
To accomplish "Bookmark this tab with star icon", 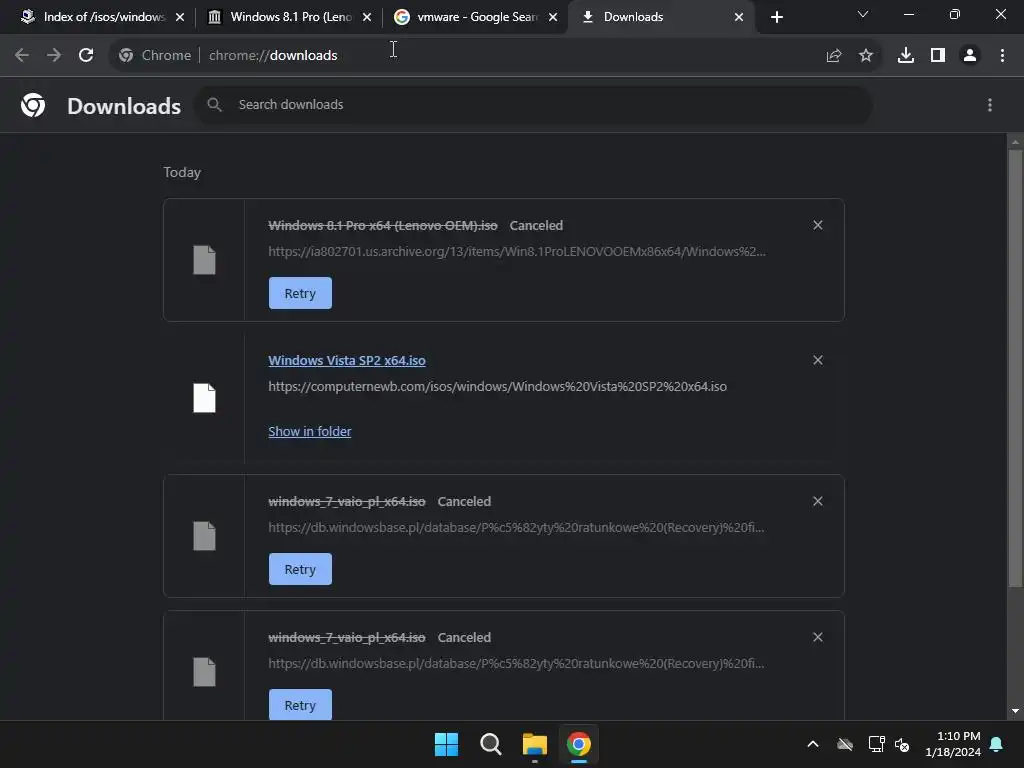I will pyautogui.click(x=866, y=56).
